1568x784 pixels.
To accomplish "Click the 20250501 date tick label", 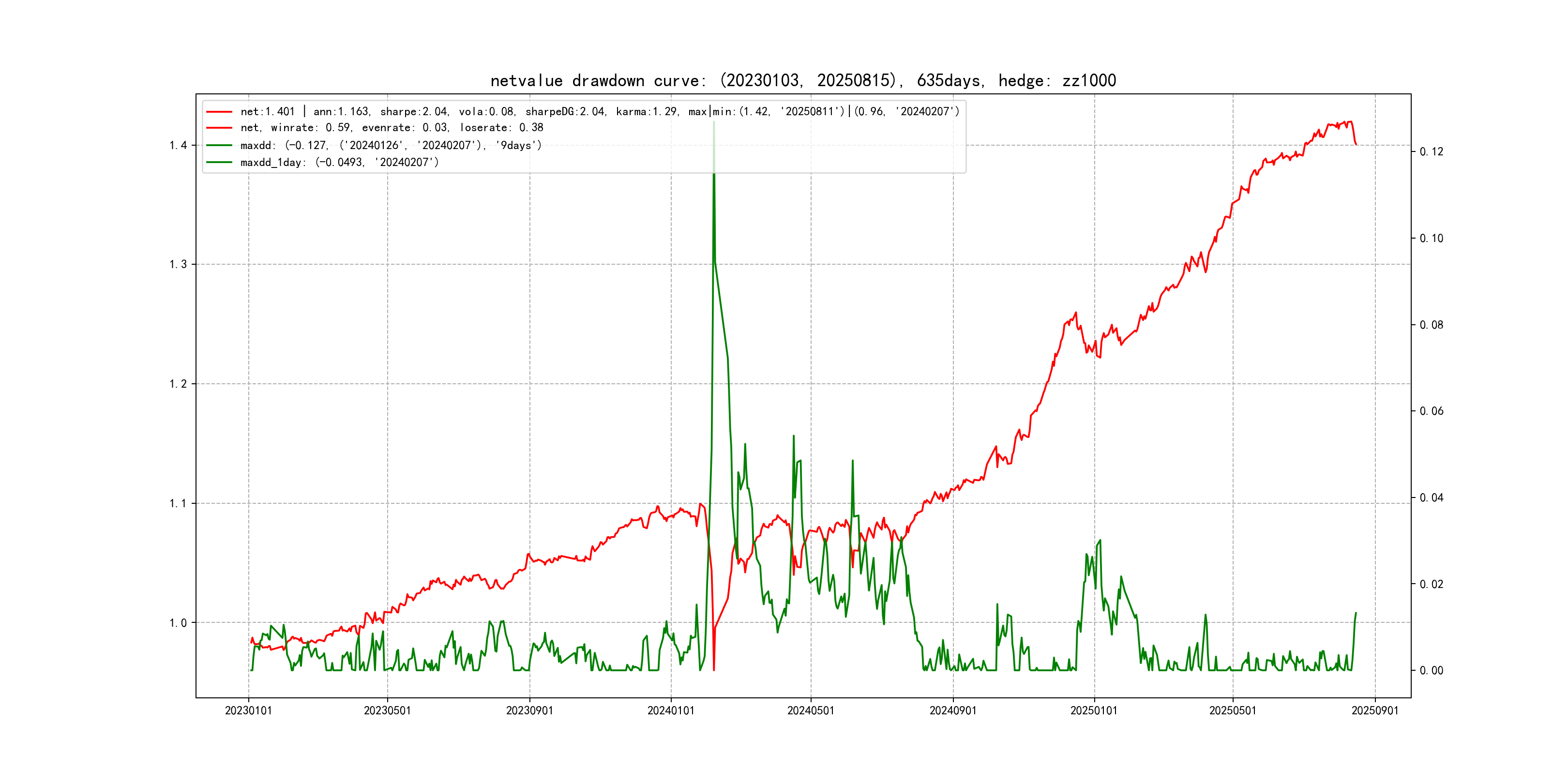I will click(x=1233, y=711).
